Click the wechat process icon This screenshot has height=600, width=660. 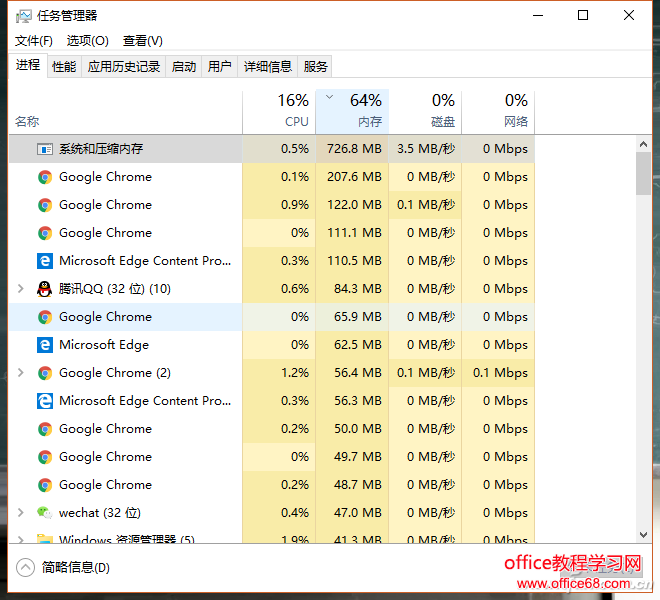45,513
